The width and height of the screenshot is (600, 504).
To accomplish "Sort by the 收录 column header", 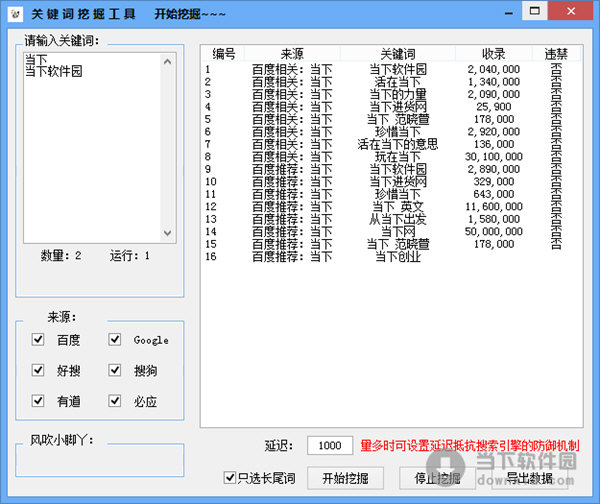I will [x=494, y=54].
